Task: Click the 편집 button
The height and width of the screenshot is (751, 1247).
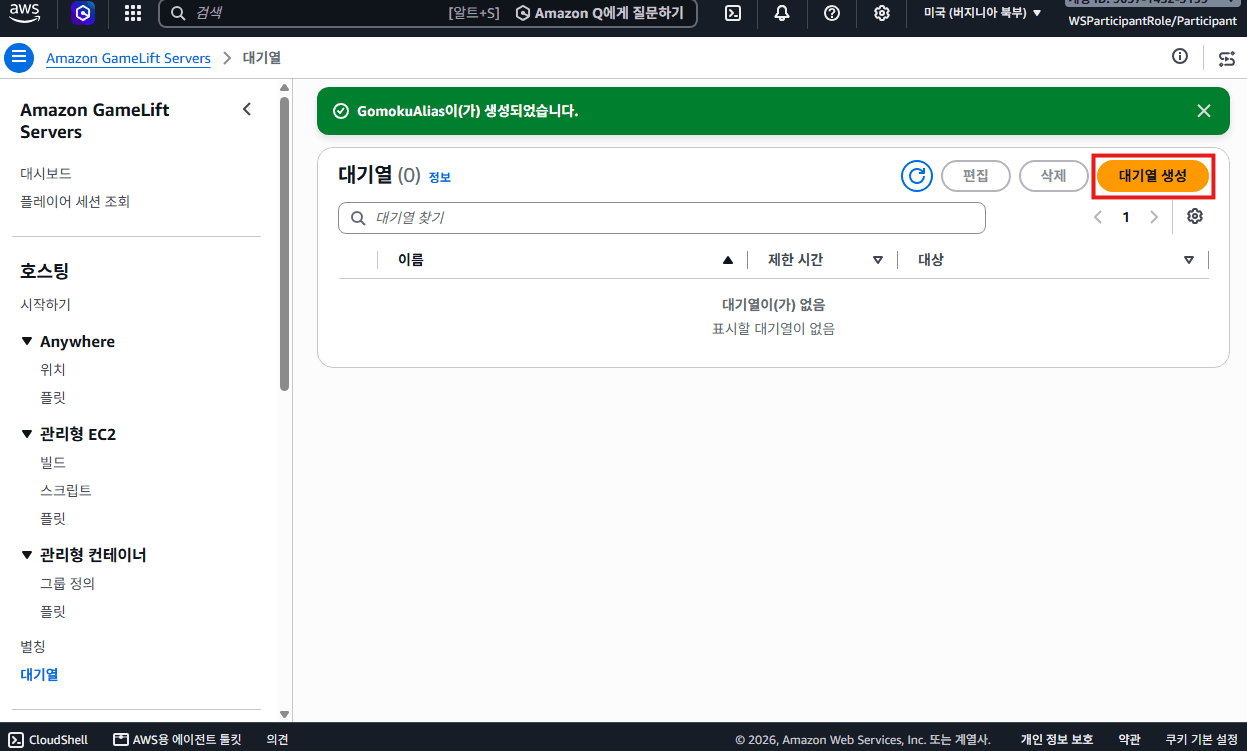Action: click(976, 176)
